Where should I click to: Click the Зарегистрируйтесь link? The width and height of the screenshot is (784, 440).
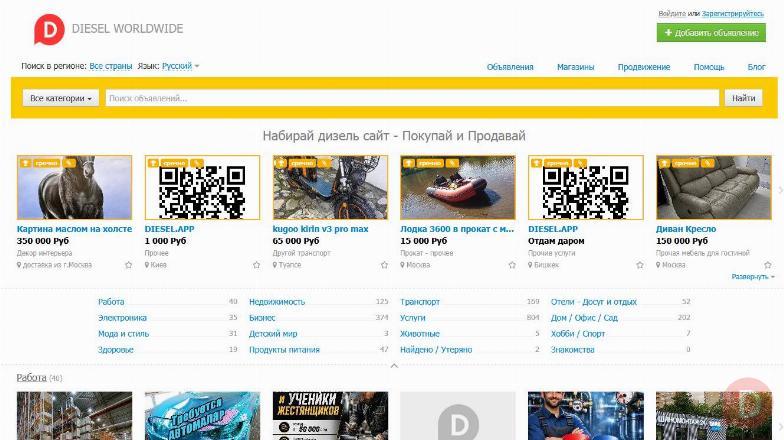click(x=732, y=14)
